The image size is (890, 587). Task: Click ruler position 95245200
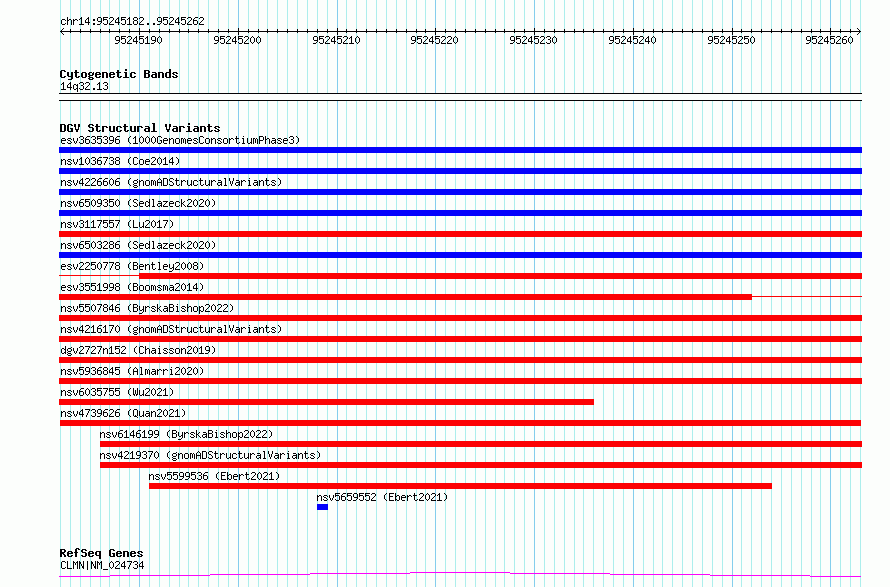pos(237,40)
